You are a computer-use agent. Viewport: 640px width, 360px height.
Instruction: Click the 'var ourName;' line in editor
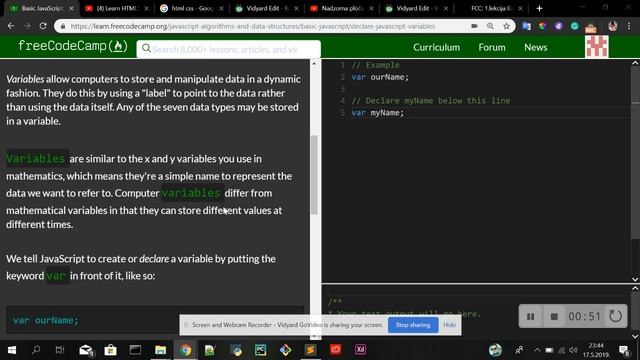point(380,77)
